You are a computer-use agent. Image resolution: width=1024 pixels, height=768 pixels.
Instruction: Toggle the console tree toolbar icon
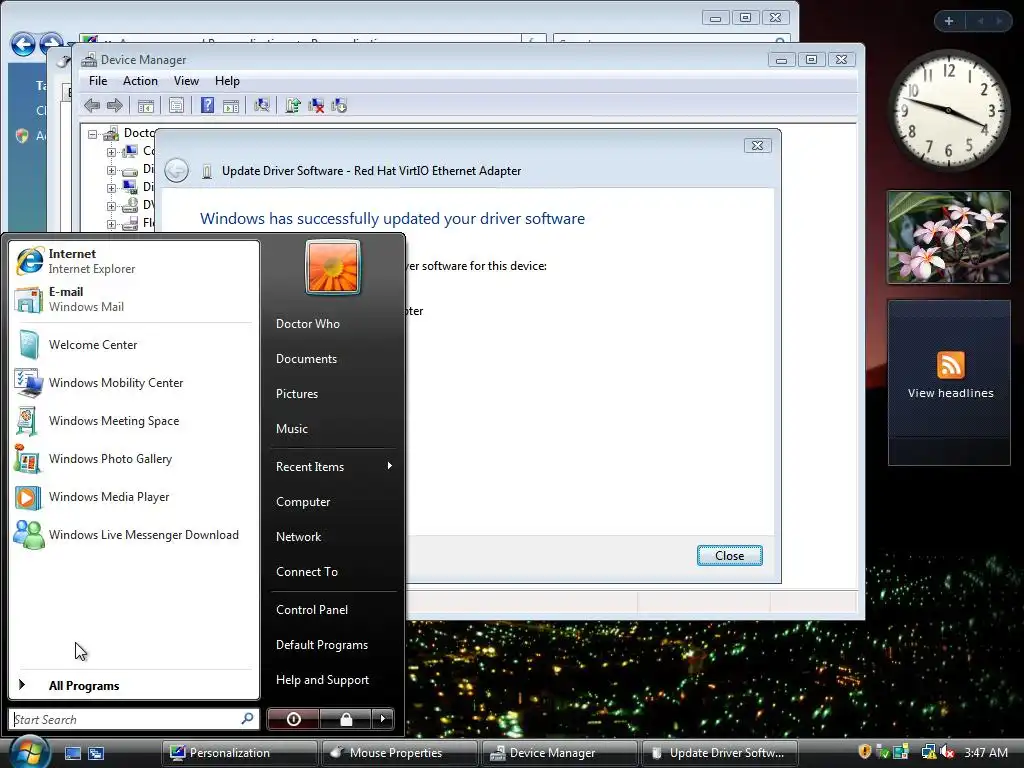tap(146, 106)
